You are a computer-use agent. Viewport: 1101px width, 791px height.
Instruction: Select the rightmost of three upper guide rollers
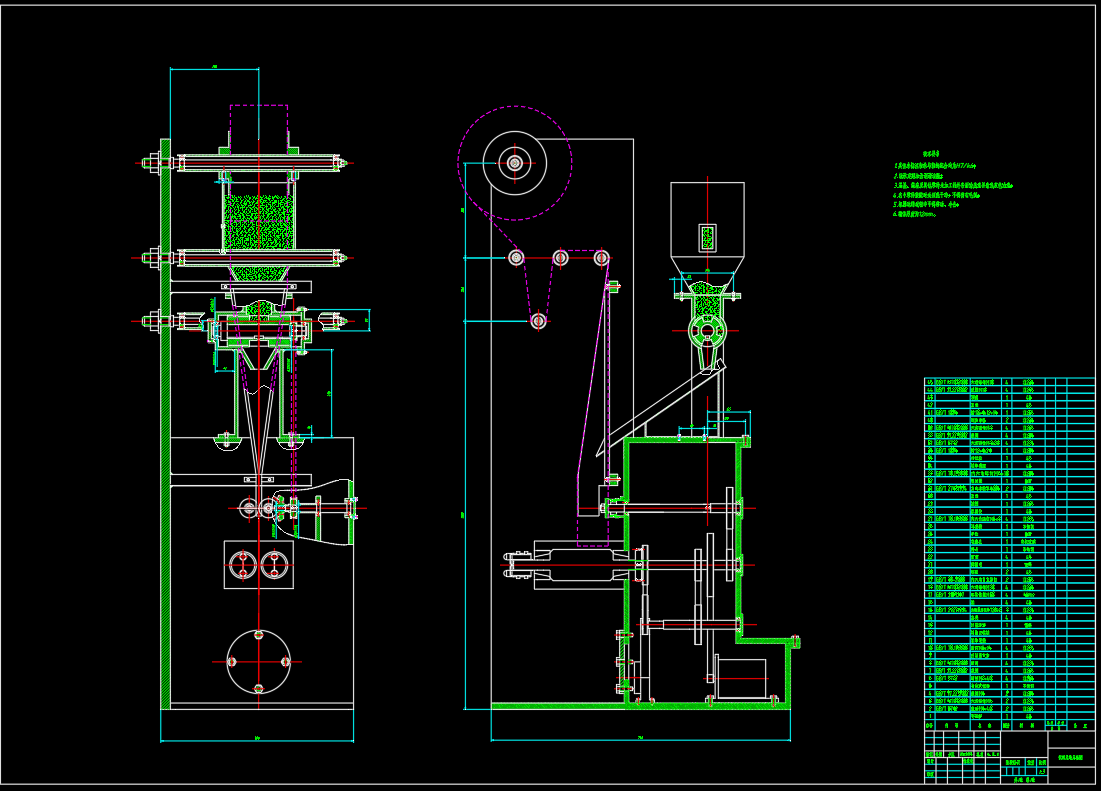click(x=601, y=258)
